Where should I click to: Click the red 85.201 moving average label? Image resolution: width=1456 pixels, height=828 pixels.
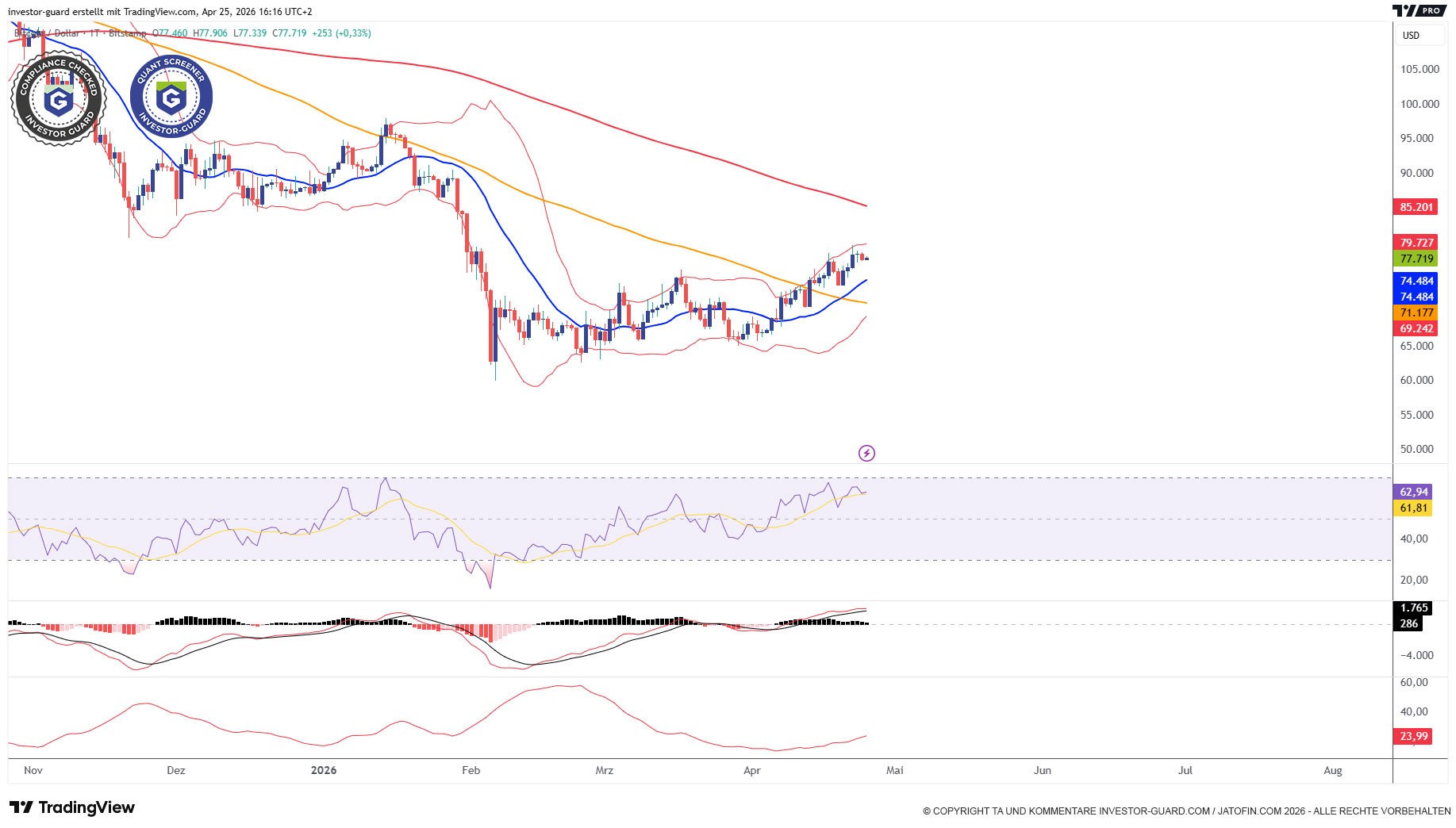[1416, 207]
